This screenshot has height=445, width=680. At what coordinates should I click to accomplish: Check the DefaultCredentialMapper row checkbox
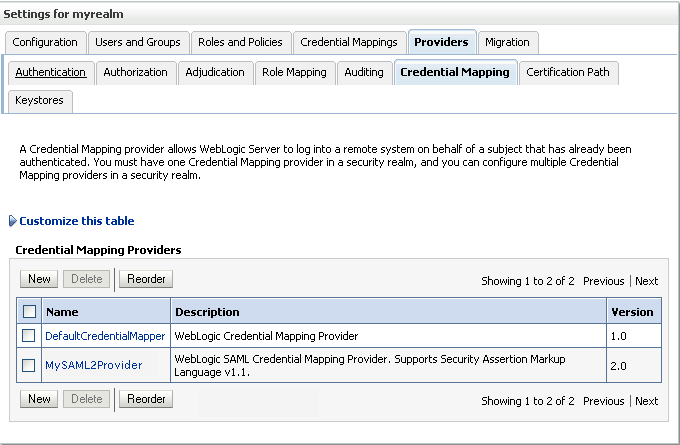click(29, 335)
